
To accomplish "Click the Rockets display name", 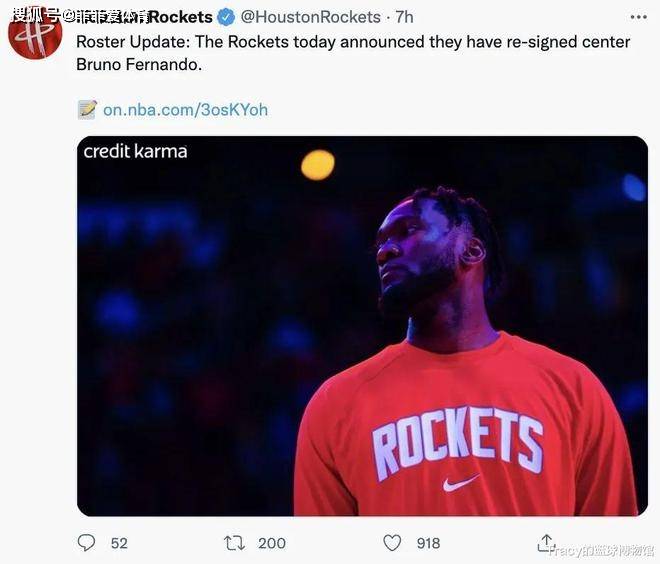I will 180,17.
